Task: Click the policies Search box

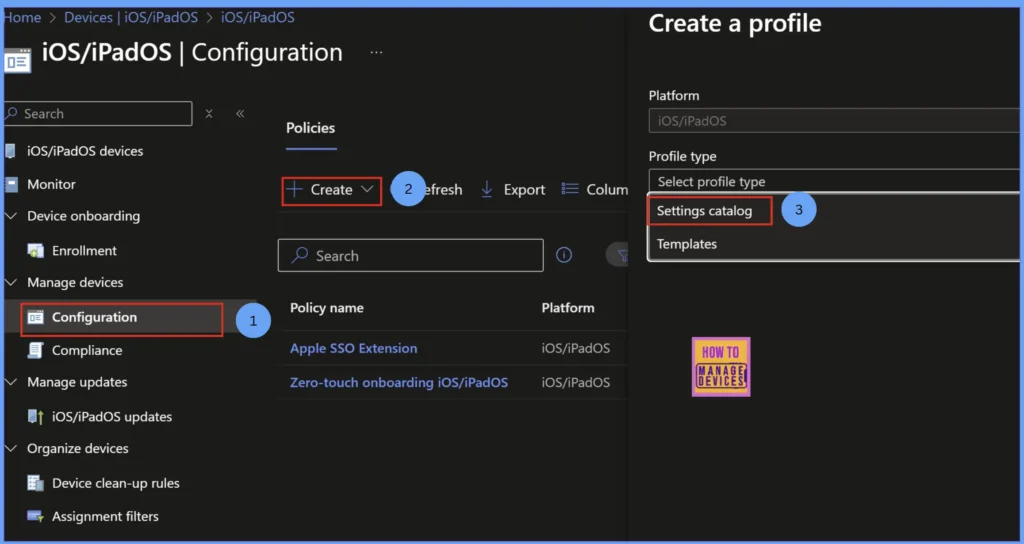Action: pyautogui.click(x=411, y=255)
